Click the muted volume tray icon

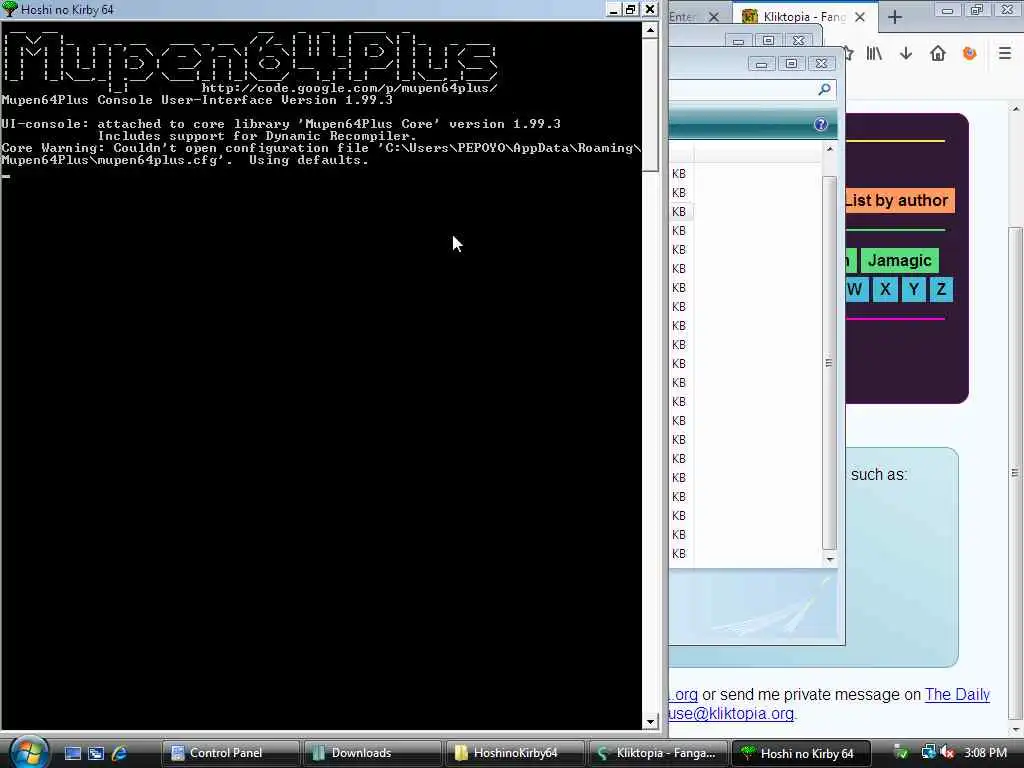pos(948,753)
